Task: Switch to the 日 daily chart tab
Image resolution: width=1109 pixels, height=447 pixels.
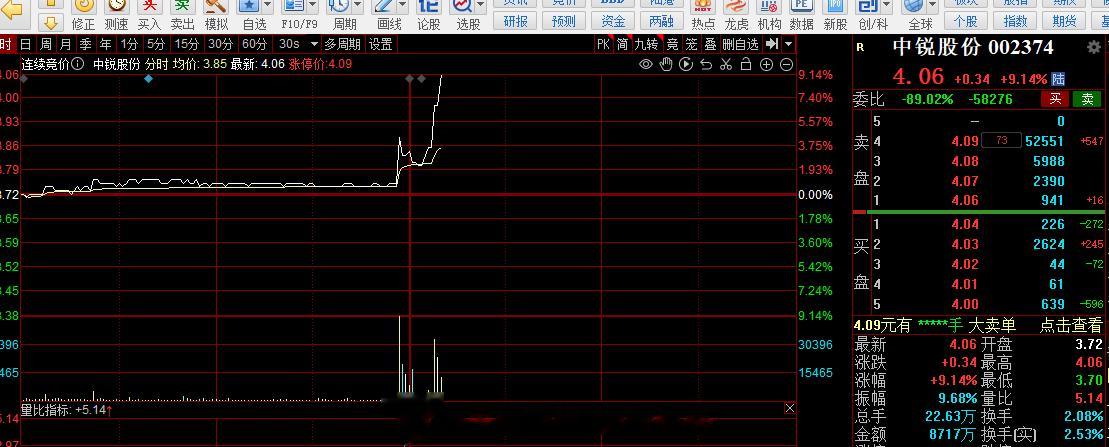Action: (25, 44)
